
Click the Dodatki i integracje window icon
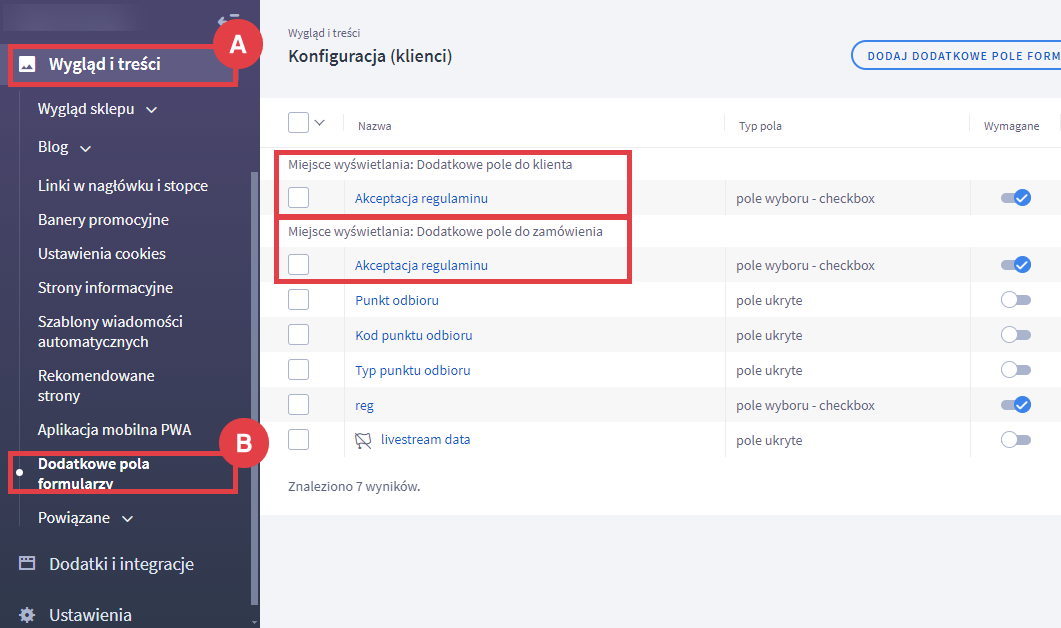[28, 564]
